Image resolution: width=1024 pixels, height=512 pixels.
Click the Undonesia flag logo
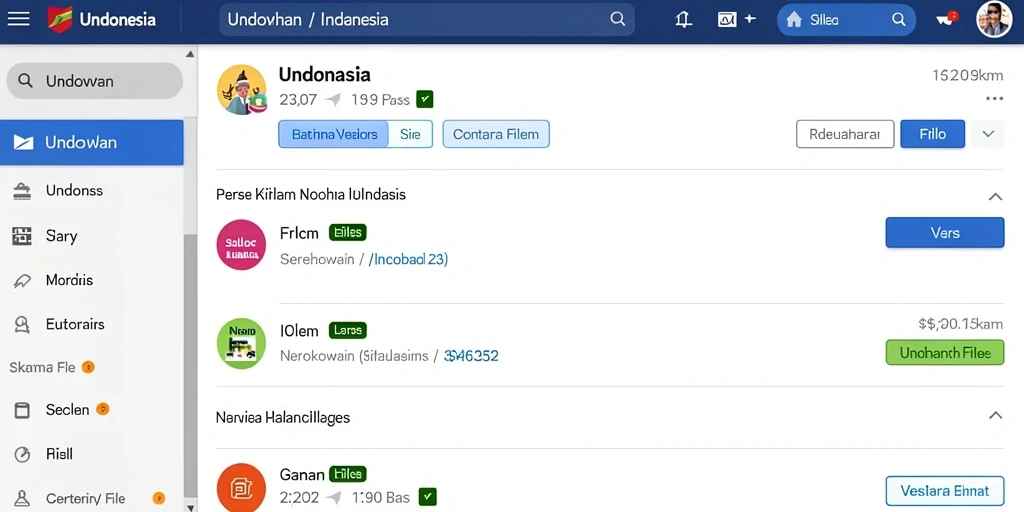coord(59,19)
